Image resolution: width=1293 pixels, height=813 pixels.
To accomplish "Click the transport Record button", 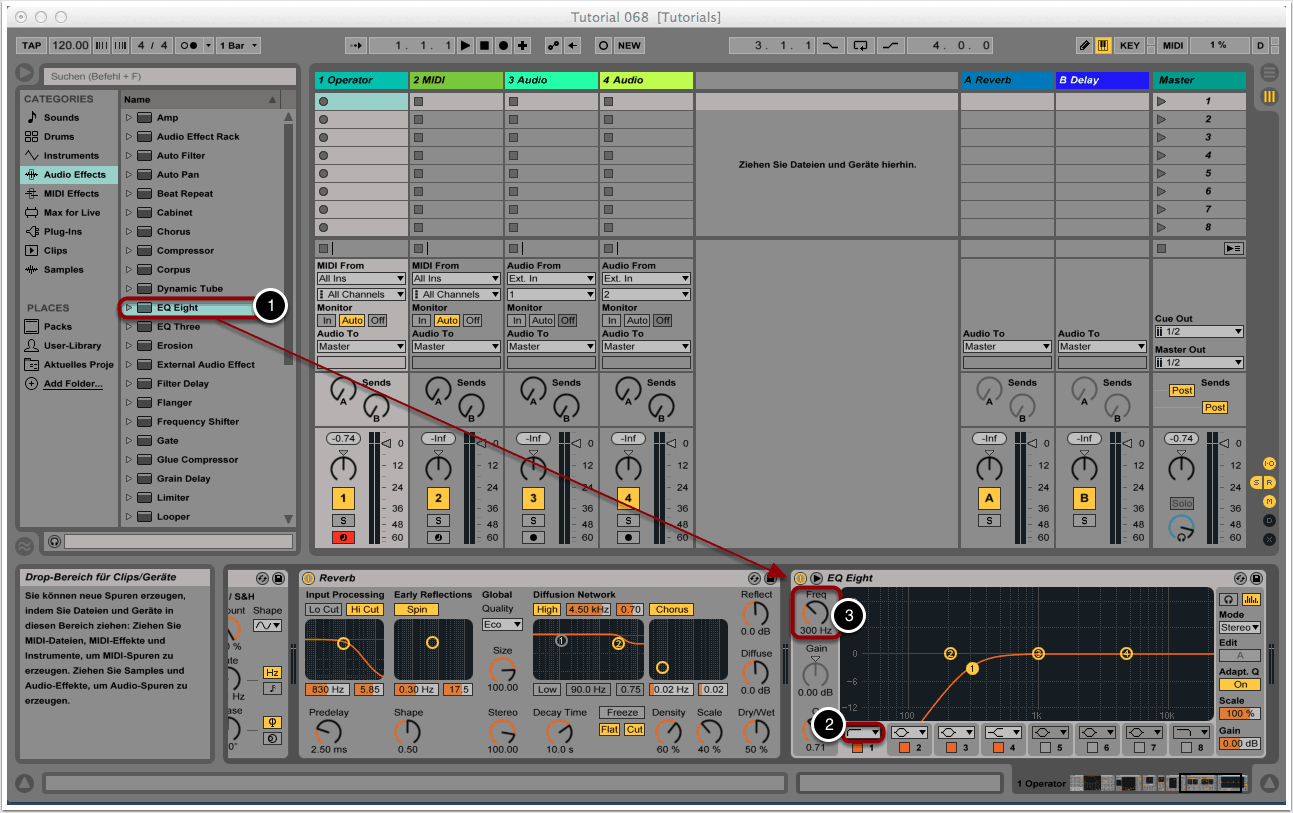I will [x=503, y=46].
